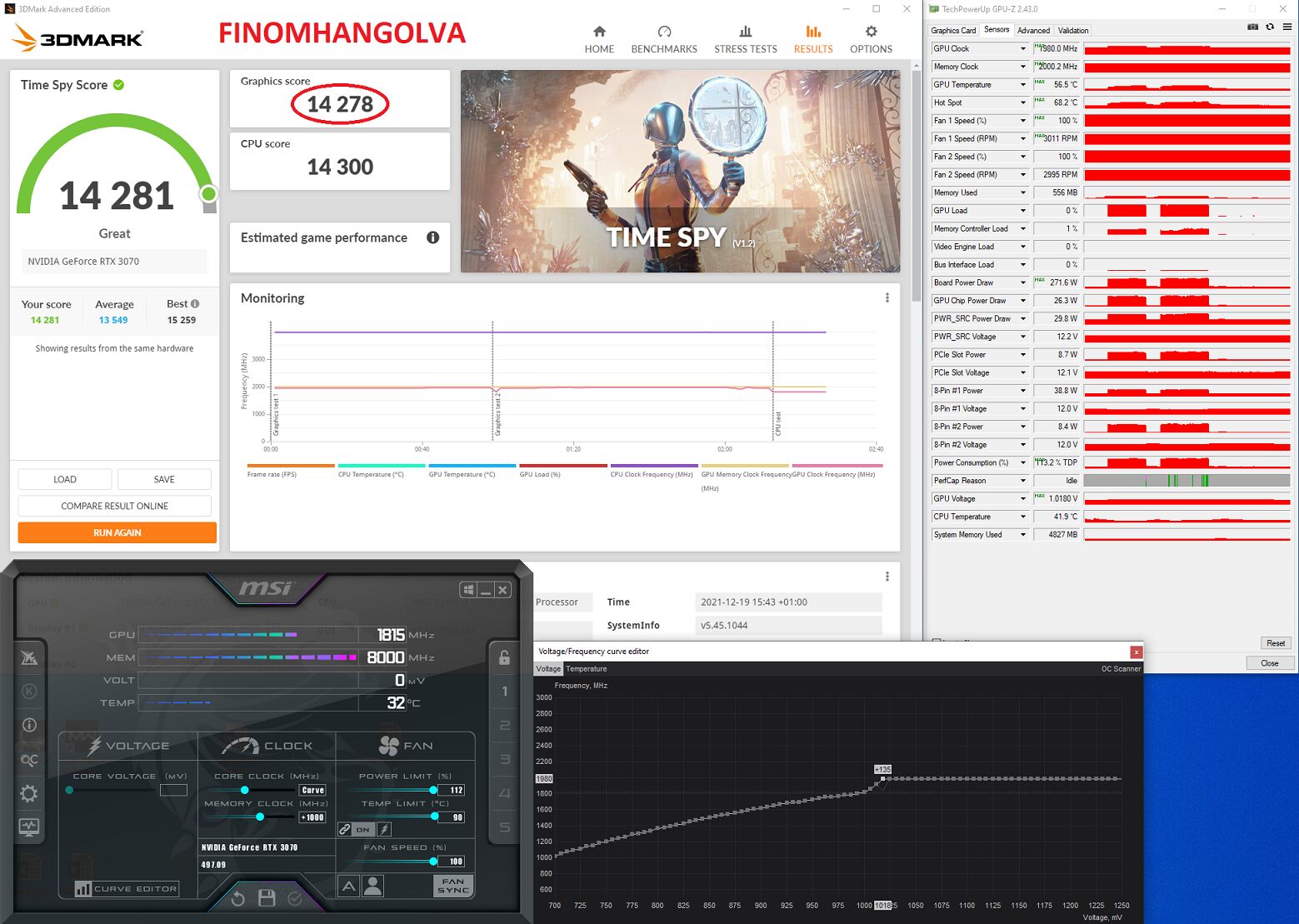Open Kombustor K icon in Afterburner

29,691
